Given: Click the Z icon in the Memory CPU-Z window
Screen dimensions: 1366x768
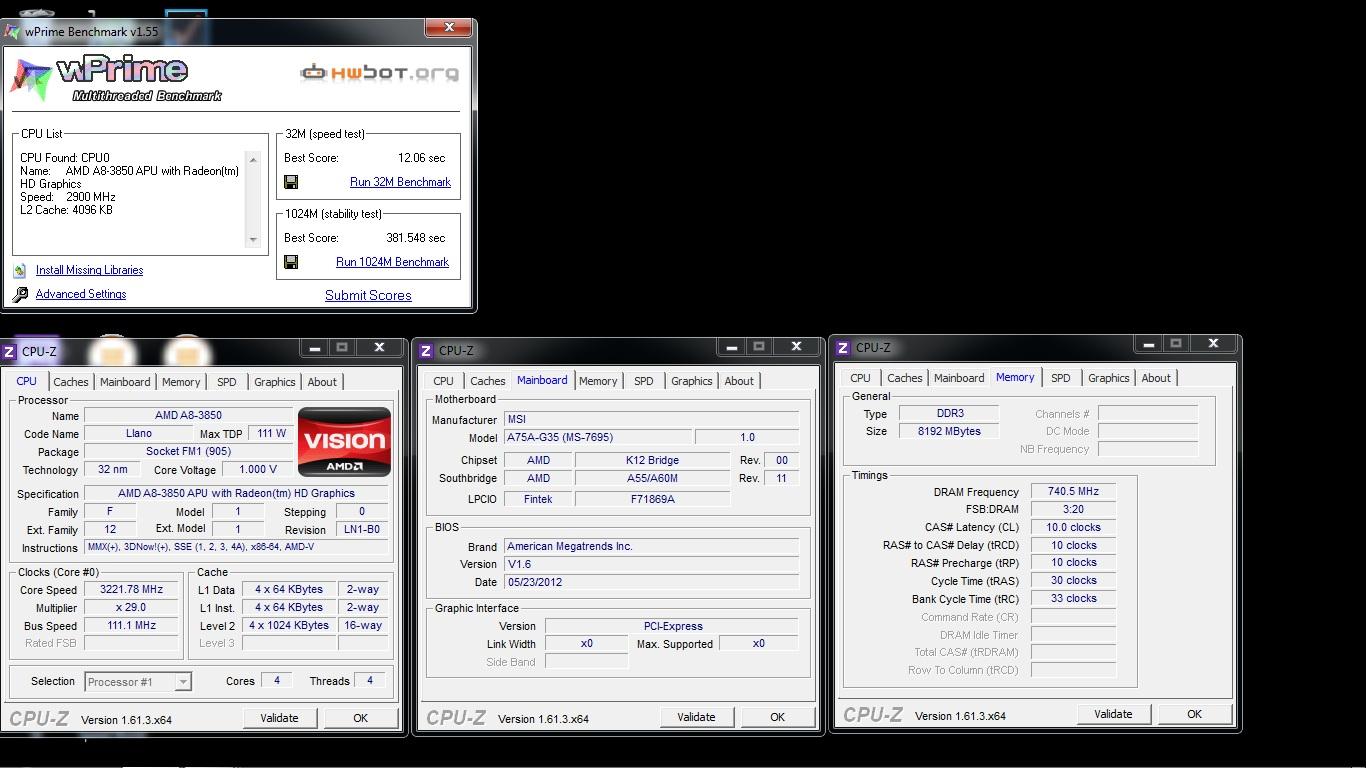Looking at the screenshot, I should [x=843, y=347].
